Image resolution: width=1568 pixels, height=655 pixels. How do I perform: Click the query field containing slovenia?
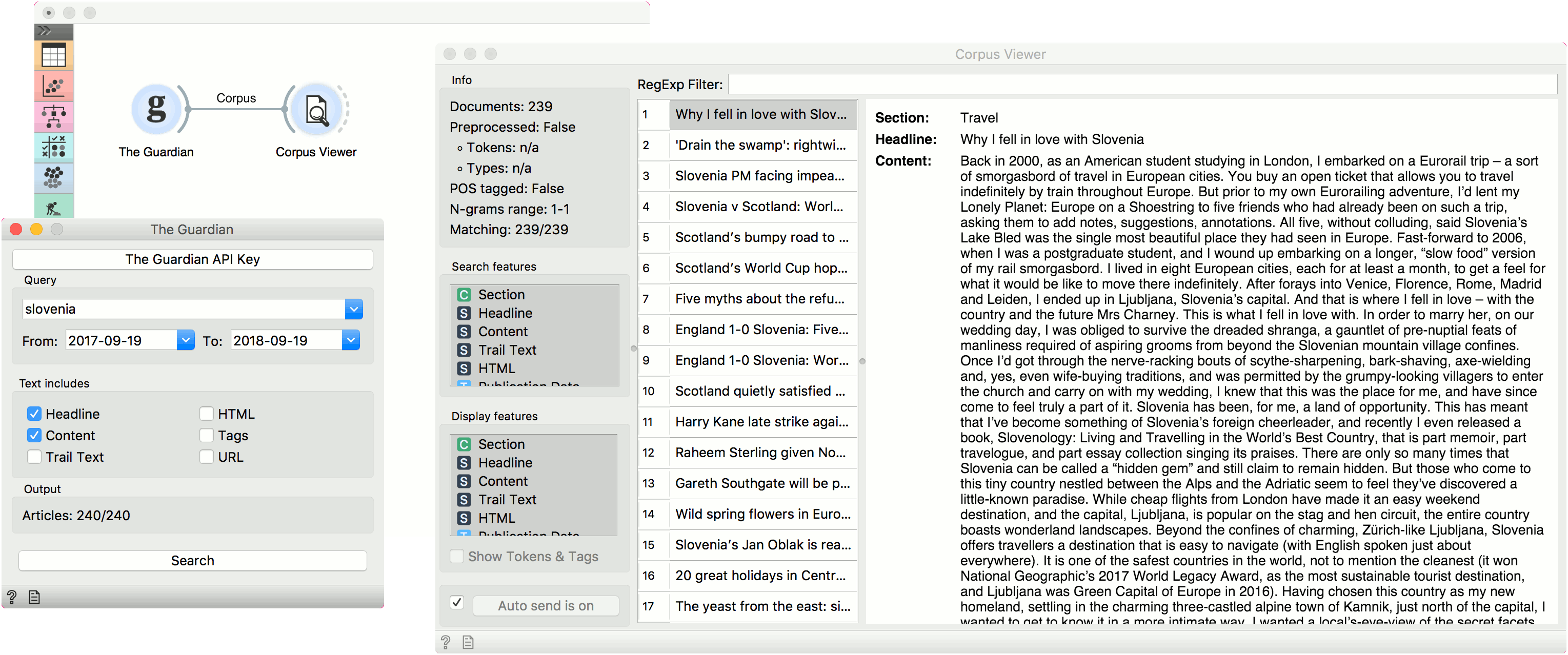pyautogui.click(x=184, y=309)
